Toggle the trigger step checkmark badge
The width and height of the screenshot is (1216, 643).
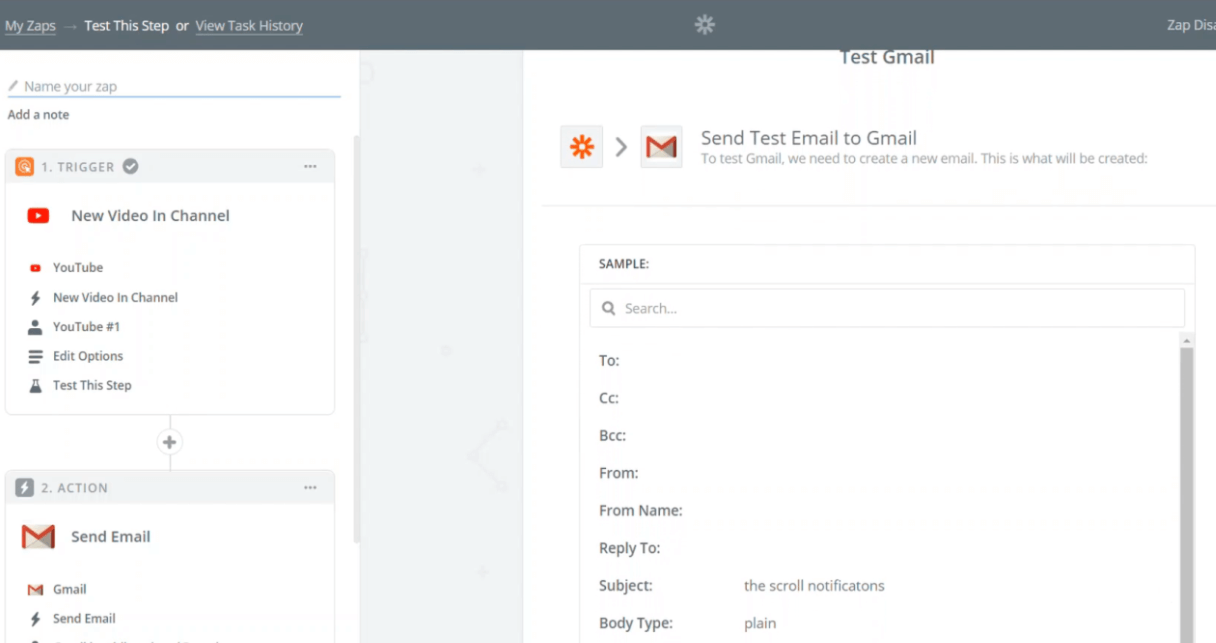tap(130, 167)
